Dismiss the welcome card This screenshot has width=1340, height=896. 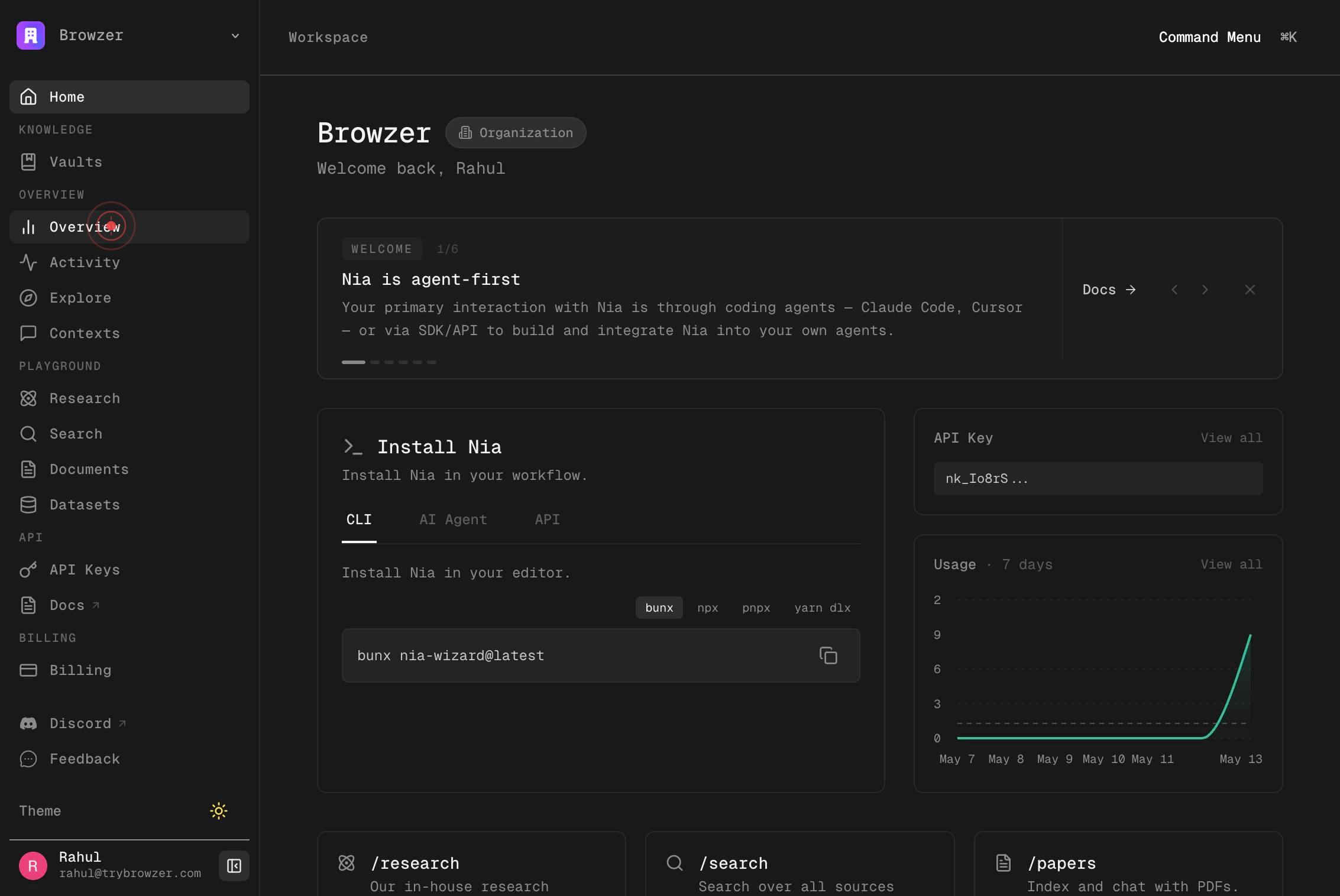click(1250, 290)
